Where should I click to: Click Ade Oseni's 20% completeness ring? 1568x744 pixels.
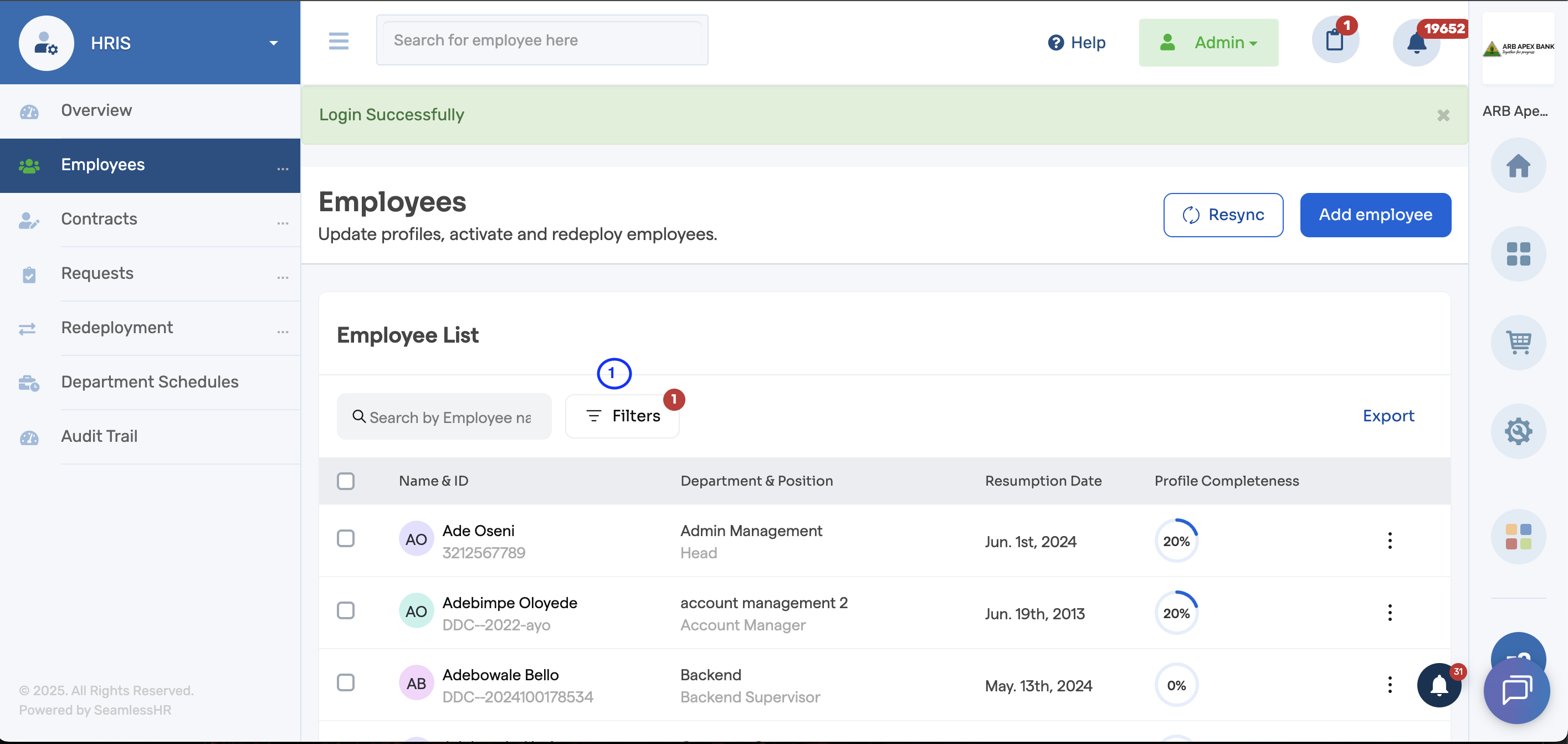(1176, 541)
